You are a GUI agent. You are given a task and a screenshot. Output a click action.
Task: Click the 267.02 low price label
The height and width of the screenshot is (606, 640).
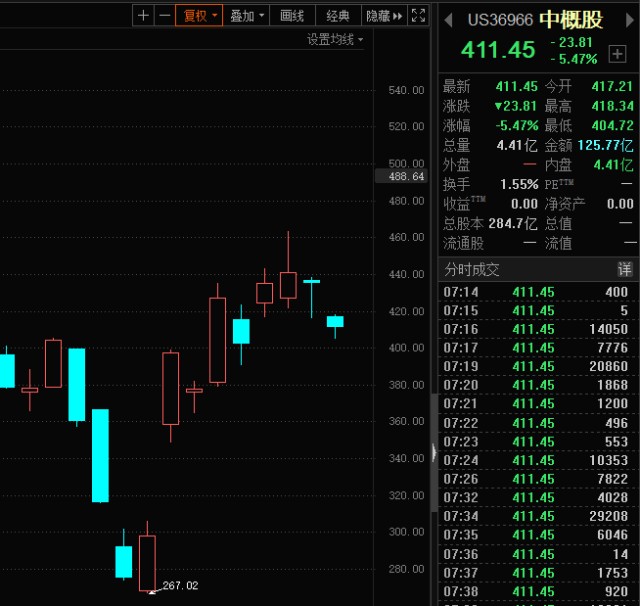(180, 586)
